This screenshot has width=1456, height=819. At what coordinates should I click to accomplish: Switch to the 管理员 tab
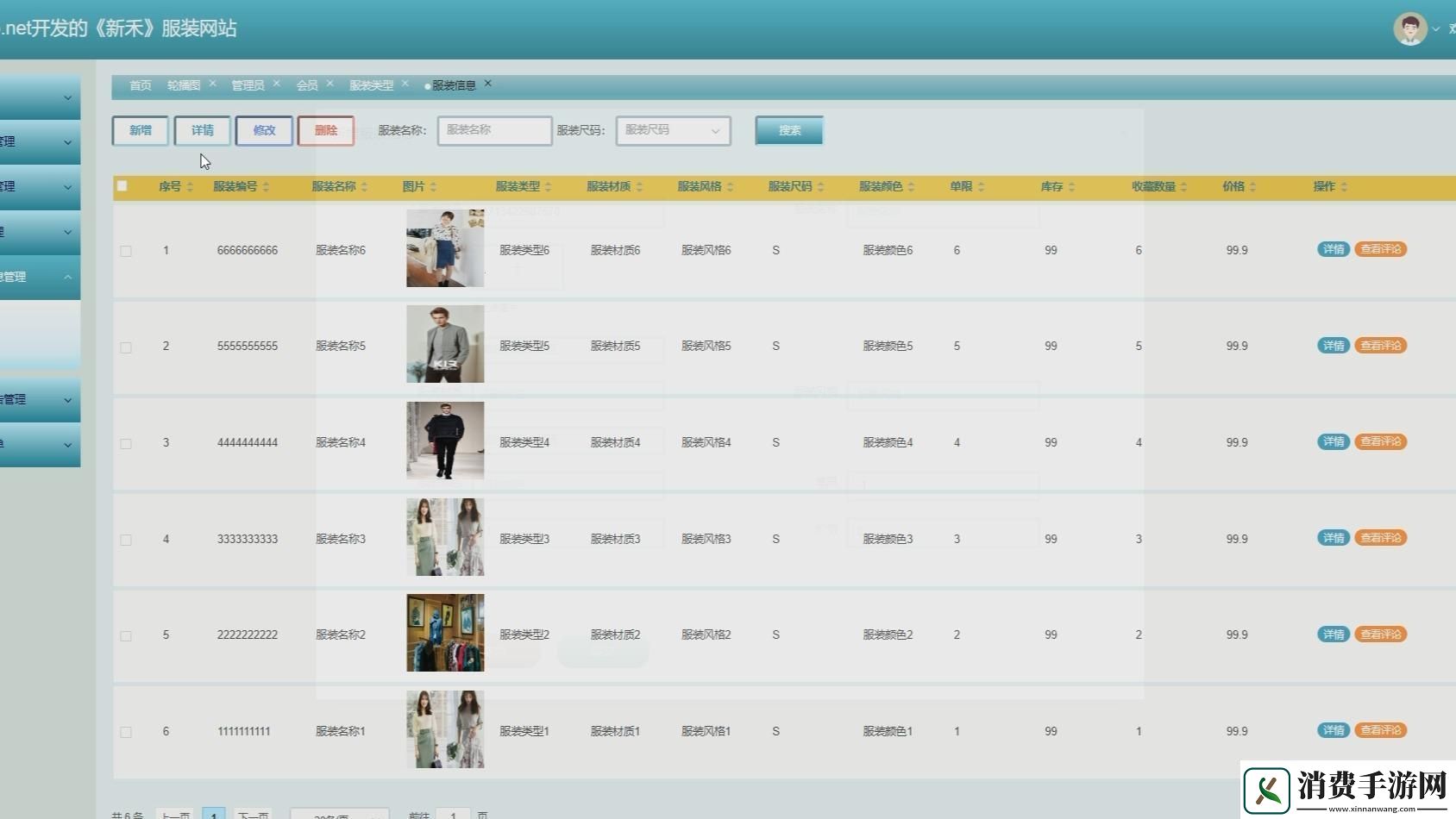(x=248, y=85)
